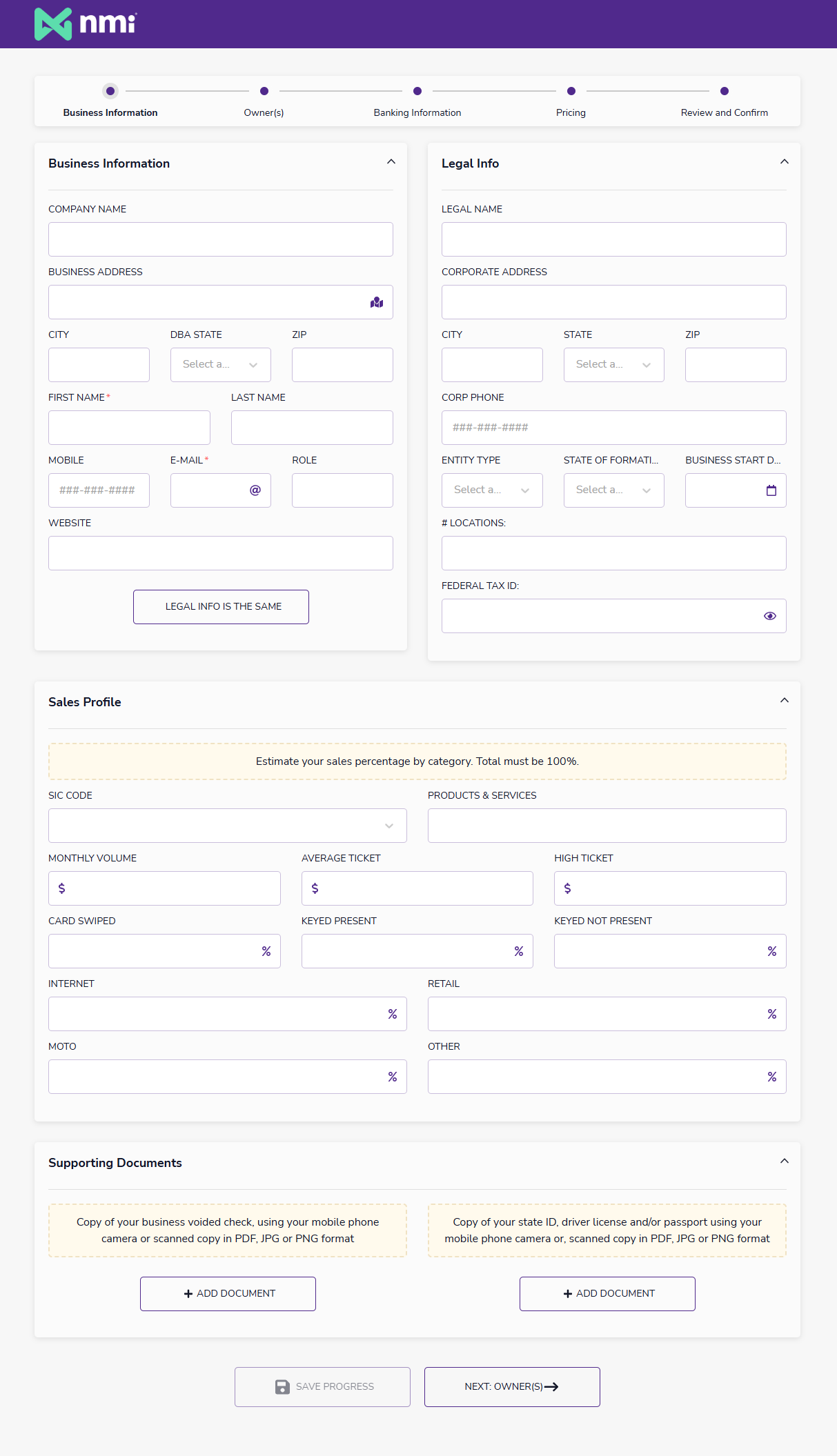The width and height of the screenshot is (837, 1456).
Task: Focus the Last Name field
Action: (312, 428)
